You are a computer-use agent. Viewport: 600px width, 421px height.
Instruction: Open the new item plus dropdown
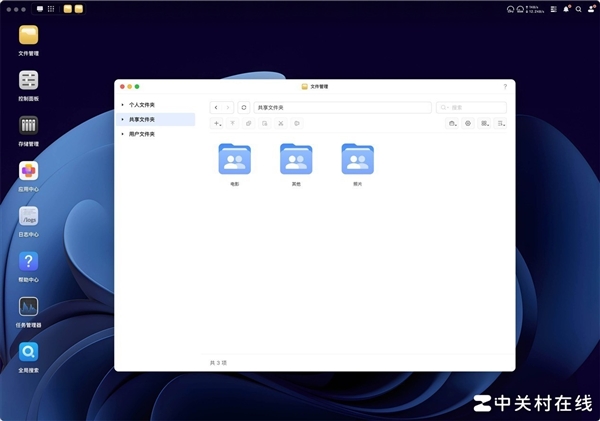[217, 123]
